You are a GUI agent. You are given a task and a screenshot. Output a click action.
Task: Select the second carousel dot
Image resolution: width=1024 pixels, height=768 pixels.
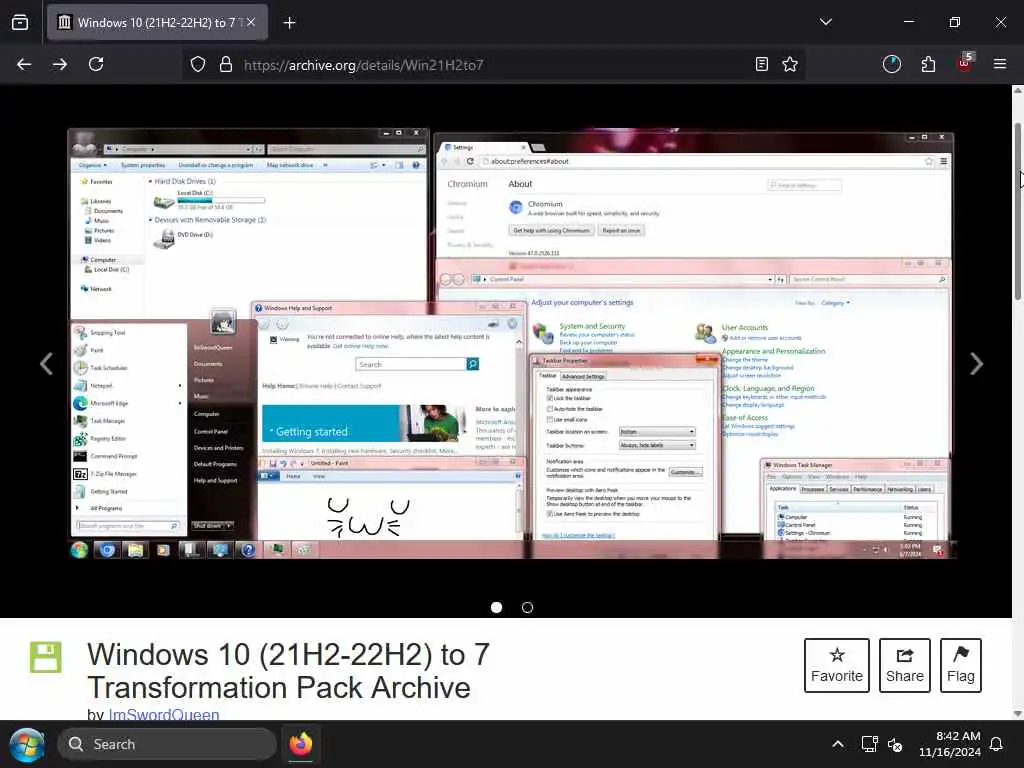coord(527,607)
